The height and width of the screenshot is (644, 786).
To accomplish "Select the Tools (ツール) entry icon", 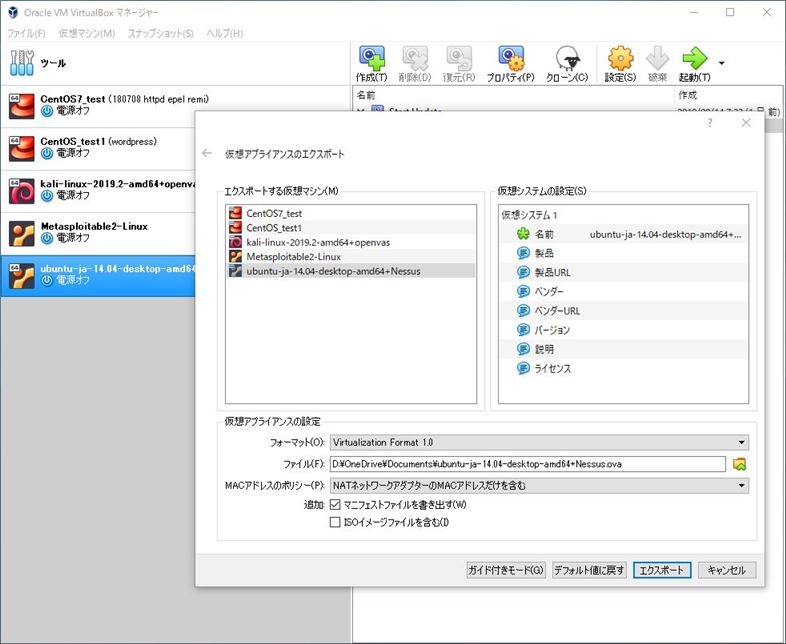I will (x=22, y=63).
